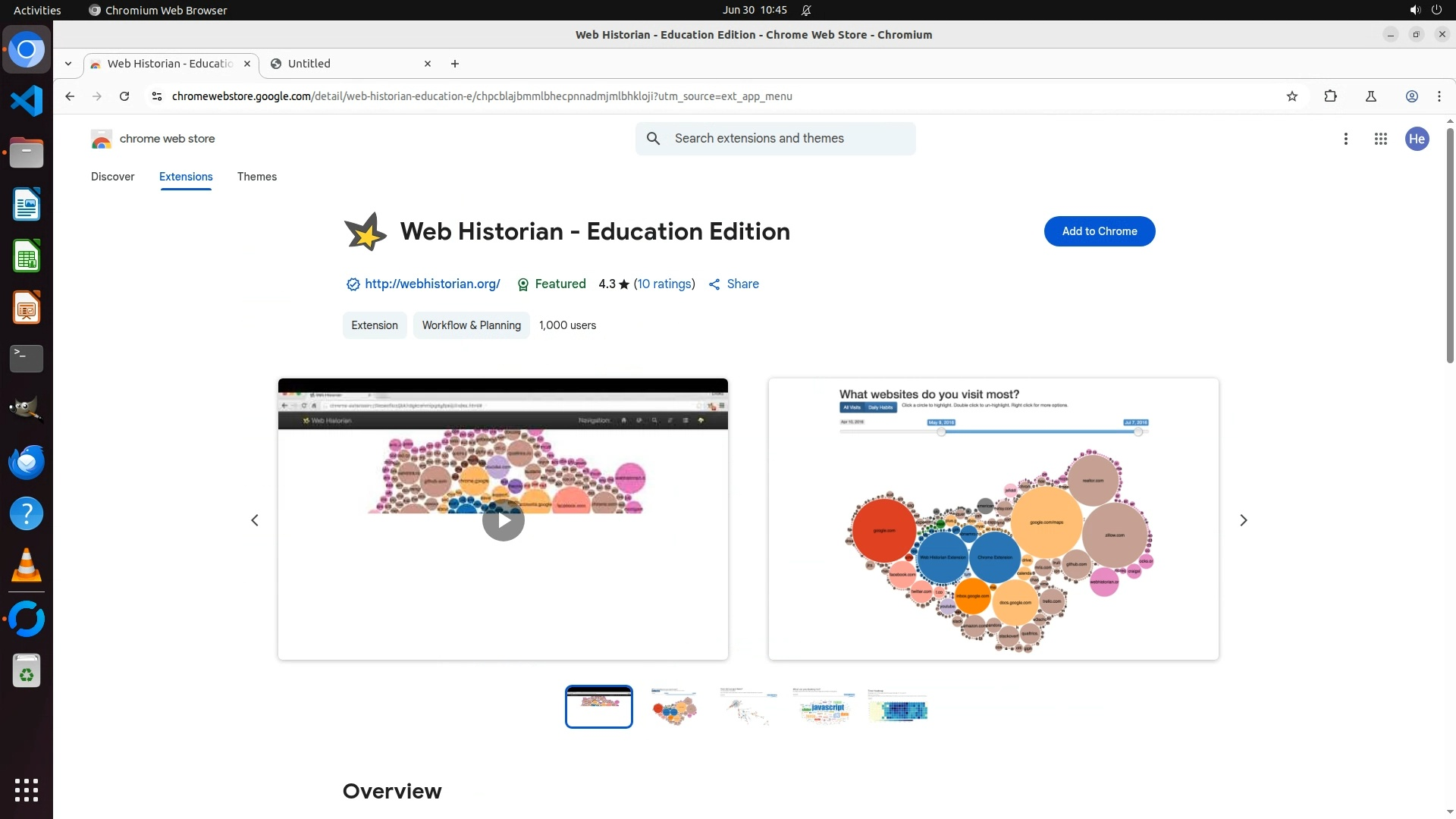Show next screenshot with right chevron
Viewport: 1456px width, 819px height.
(x=1243, y=520)
